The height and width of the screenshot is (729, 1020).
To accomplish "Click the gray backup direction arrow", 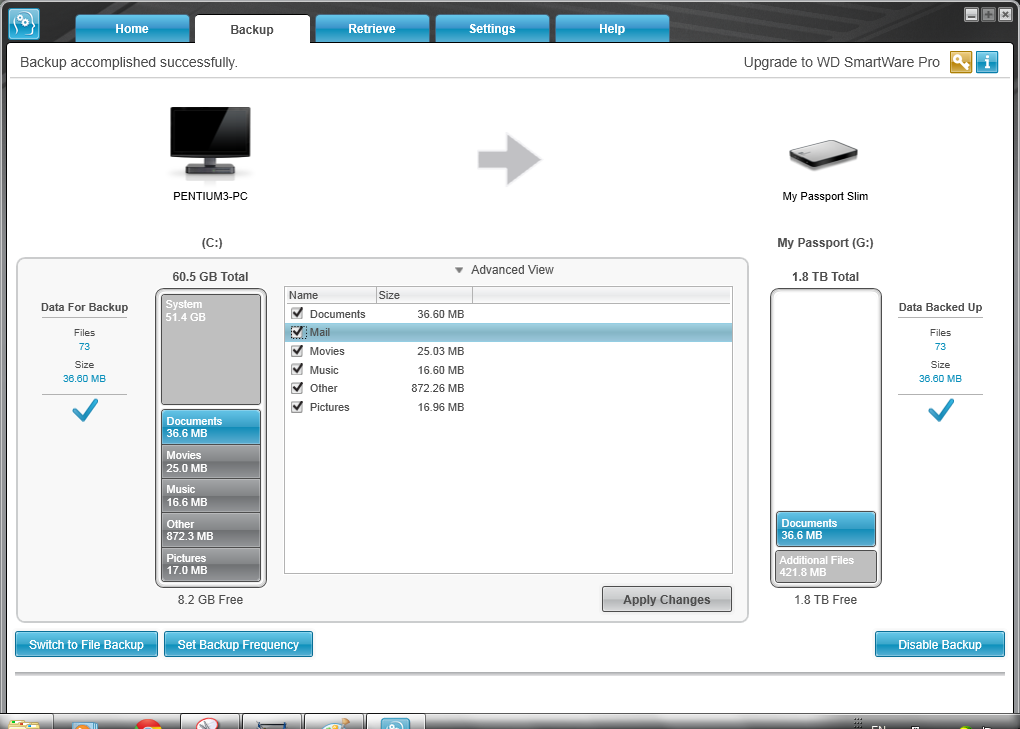I will [x=509, y=159].
